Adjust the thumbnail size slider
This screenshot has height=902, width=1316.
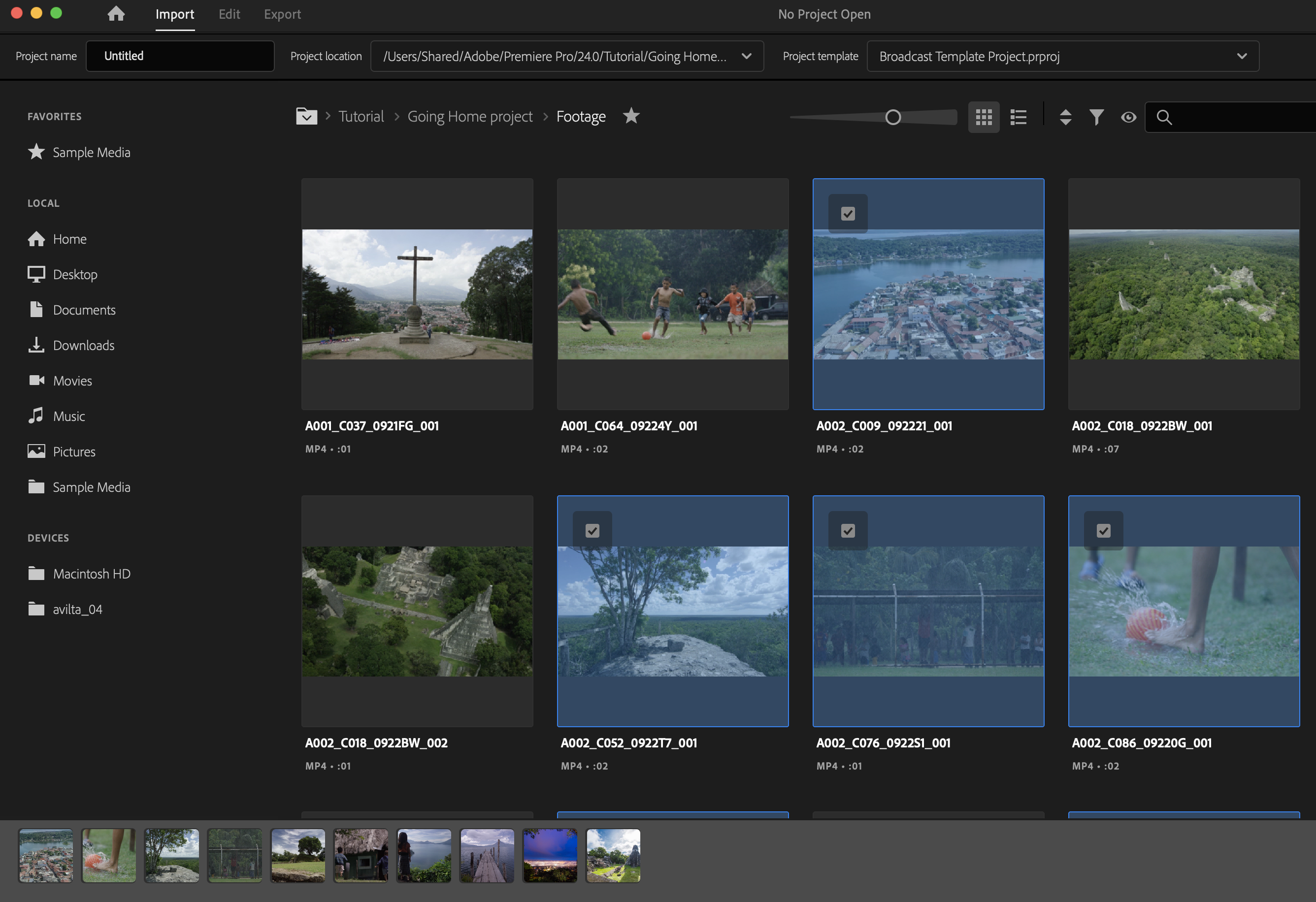click(893, 117)
